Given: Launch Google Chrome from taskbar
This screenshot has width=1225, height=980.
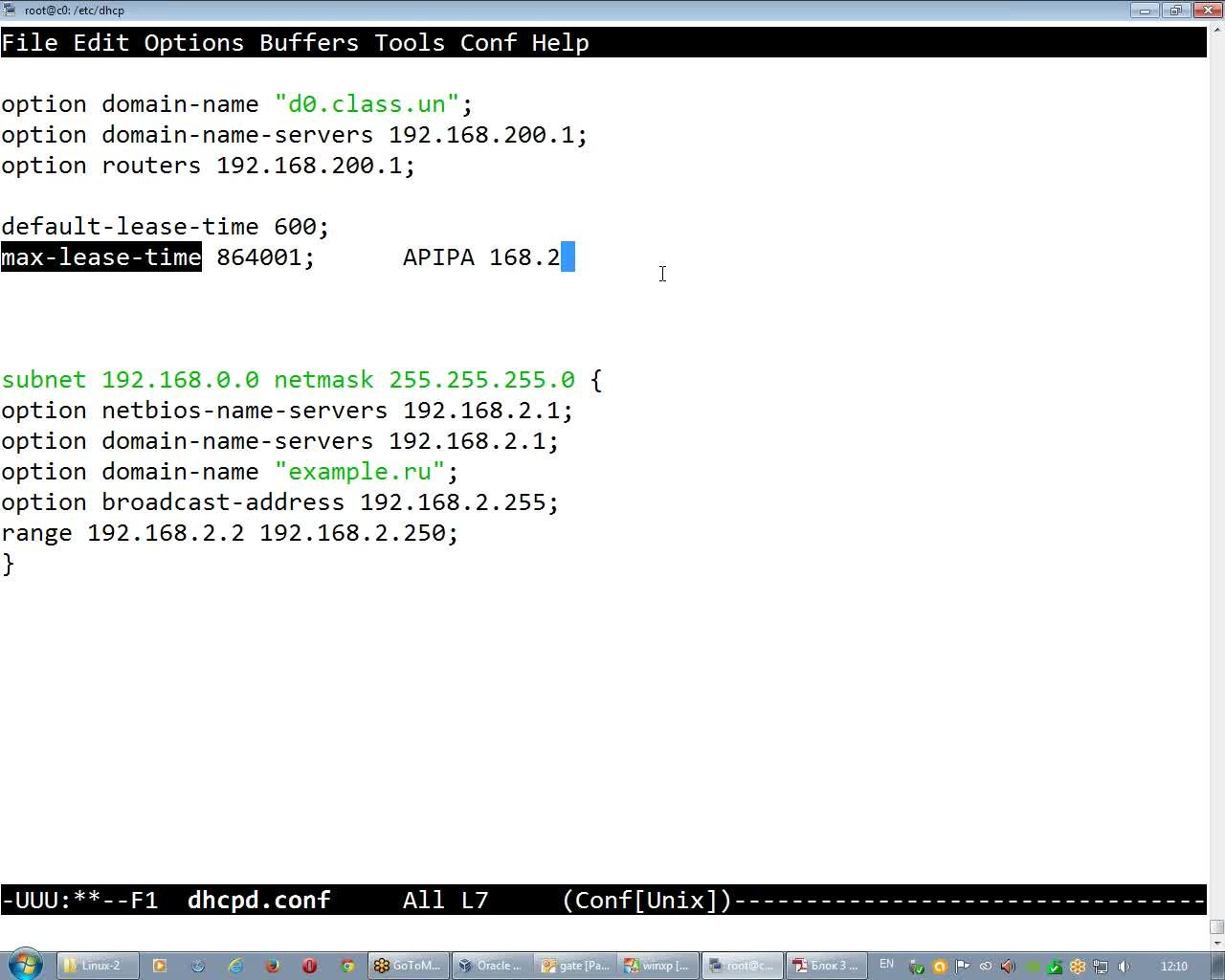Looking at the screenshot, I should pyautogui.click(x=347, y=966).
